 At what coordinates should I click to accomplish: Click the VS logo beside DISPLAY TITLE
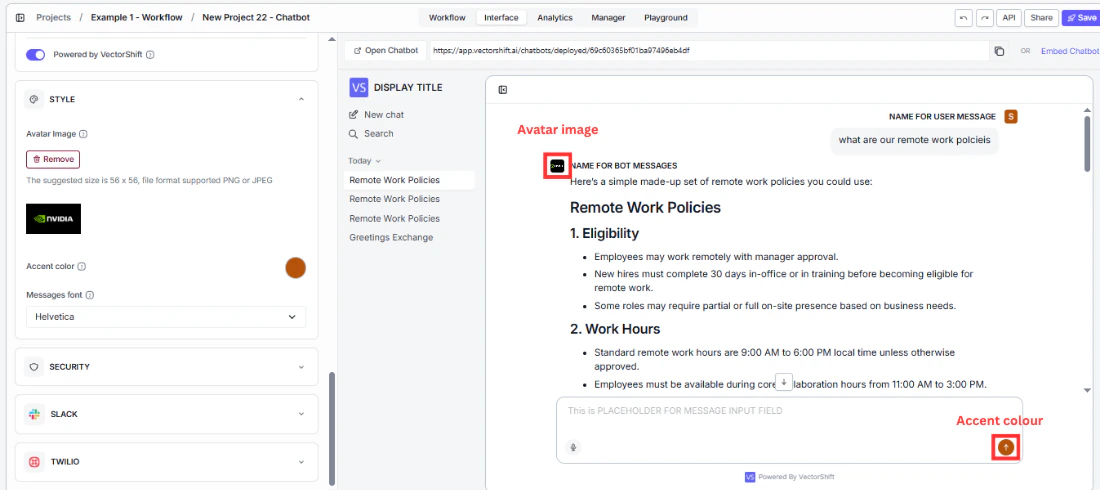(x=358, y=88)
